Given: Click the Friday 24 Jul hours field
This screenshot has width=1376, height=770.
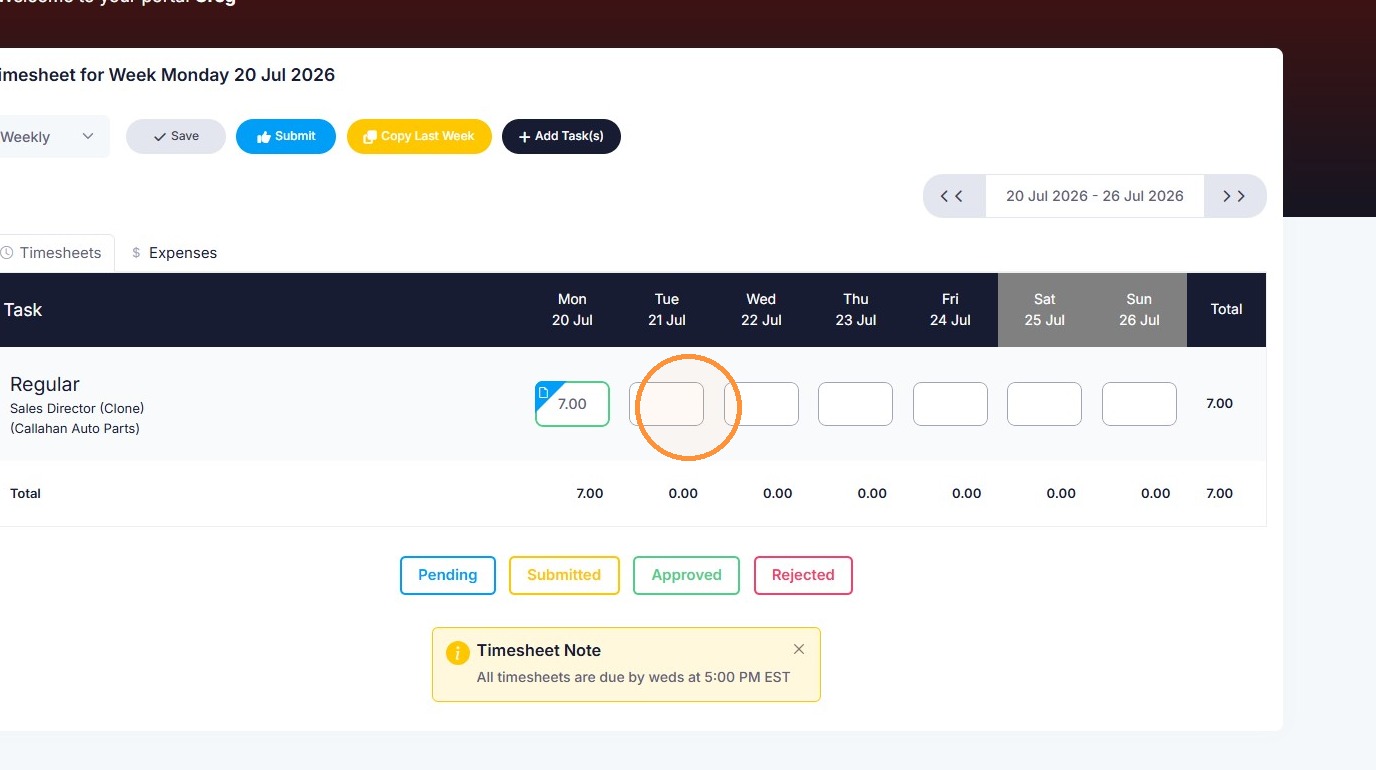Looking at the screenshot, I should [950, 404].
